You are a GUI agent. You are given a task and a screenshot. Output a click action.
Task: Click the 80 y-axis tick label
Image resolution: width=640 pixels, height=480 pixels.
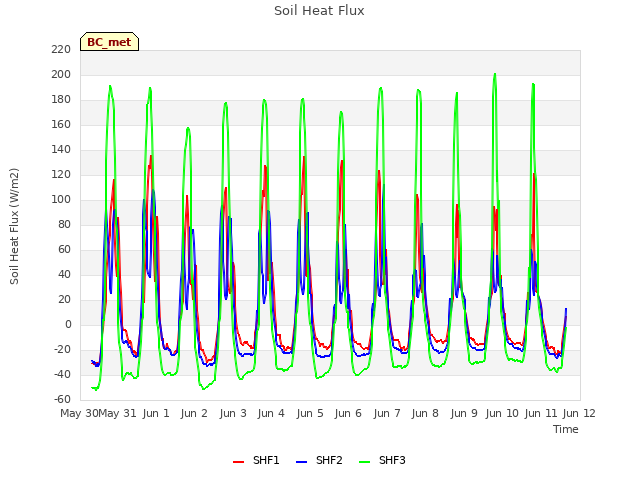(64, 224)
